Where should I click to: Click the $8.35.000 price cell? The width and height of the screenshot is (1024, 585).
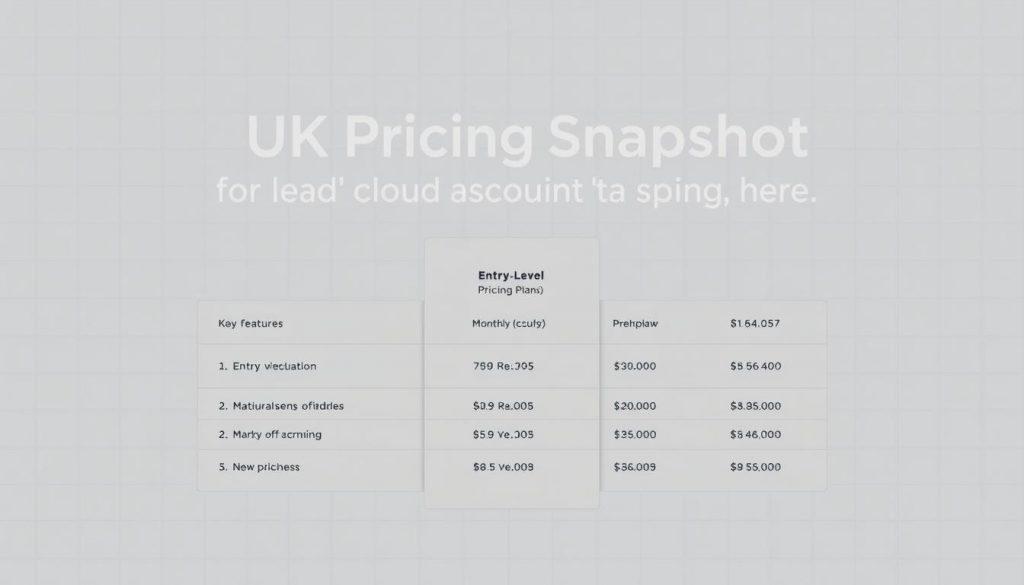[756, 406]
